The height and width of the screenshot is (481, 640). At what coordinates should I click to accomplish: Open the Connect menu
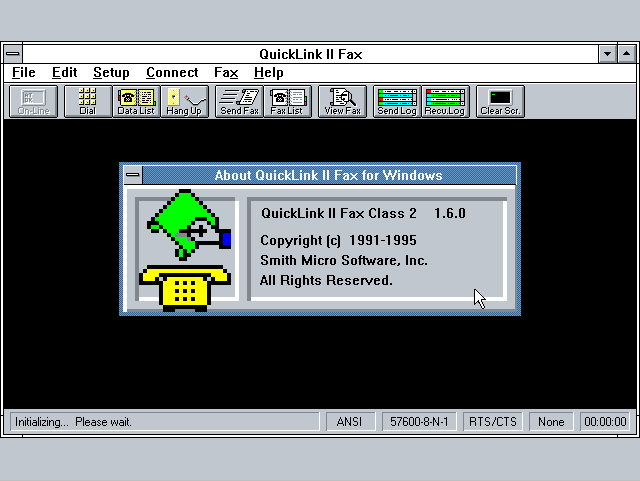172,73
